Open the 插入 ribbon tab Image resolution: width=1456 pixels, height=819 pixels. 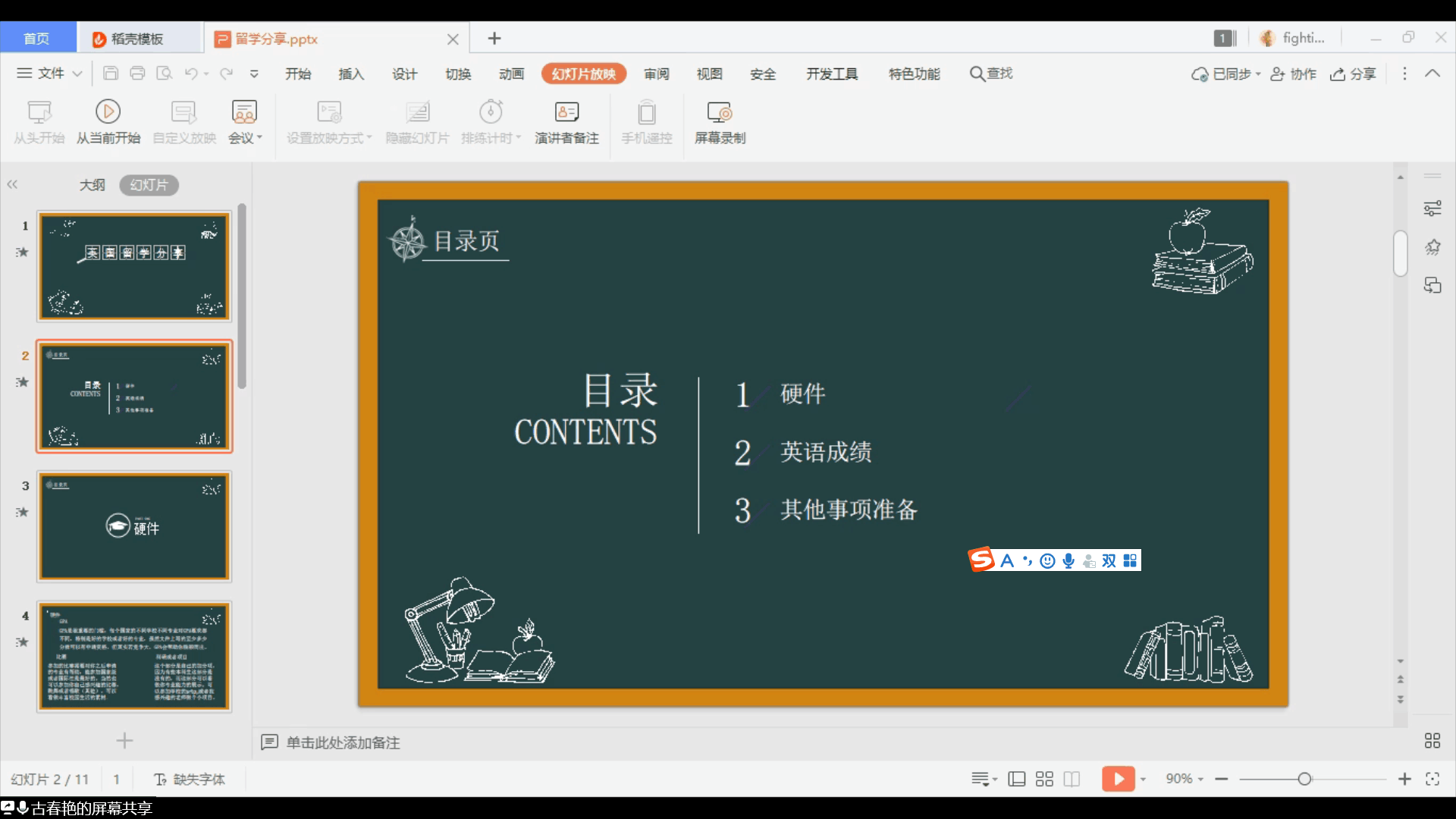pos(351,74)
